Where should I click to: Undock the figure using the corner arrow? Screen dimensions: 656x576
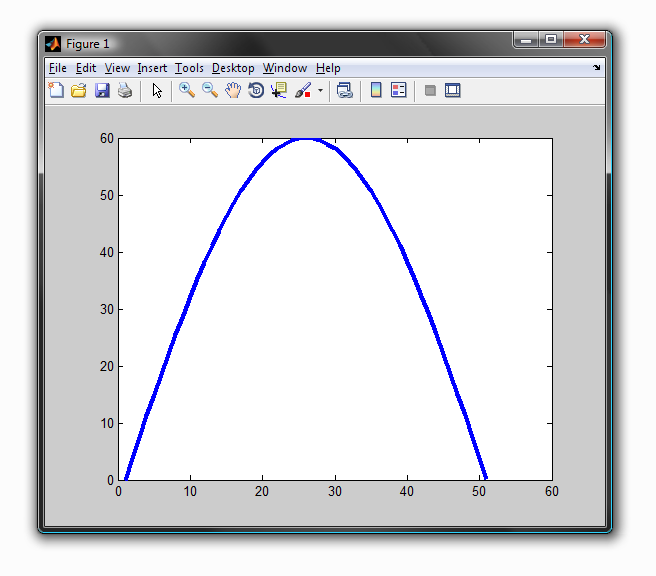(597, 68)
